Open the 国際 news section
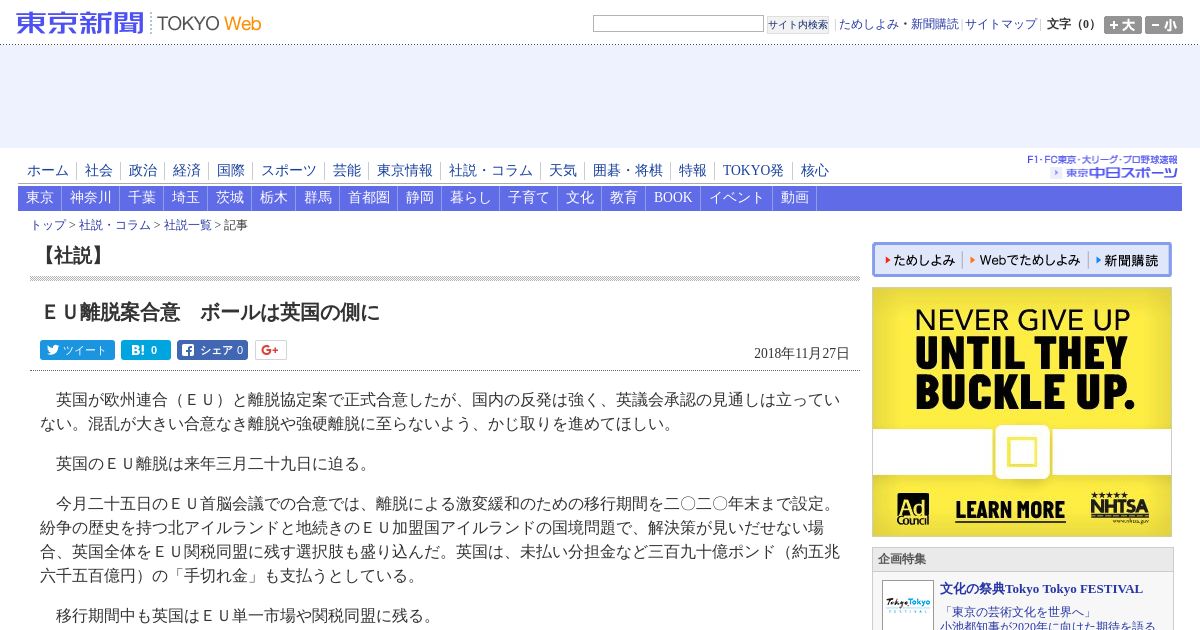1200x630 pixels. [x=231, y=171]
